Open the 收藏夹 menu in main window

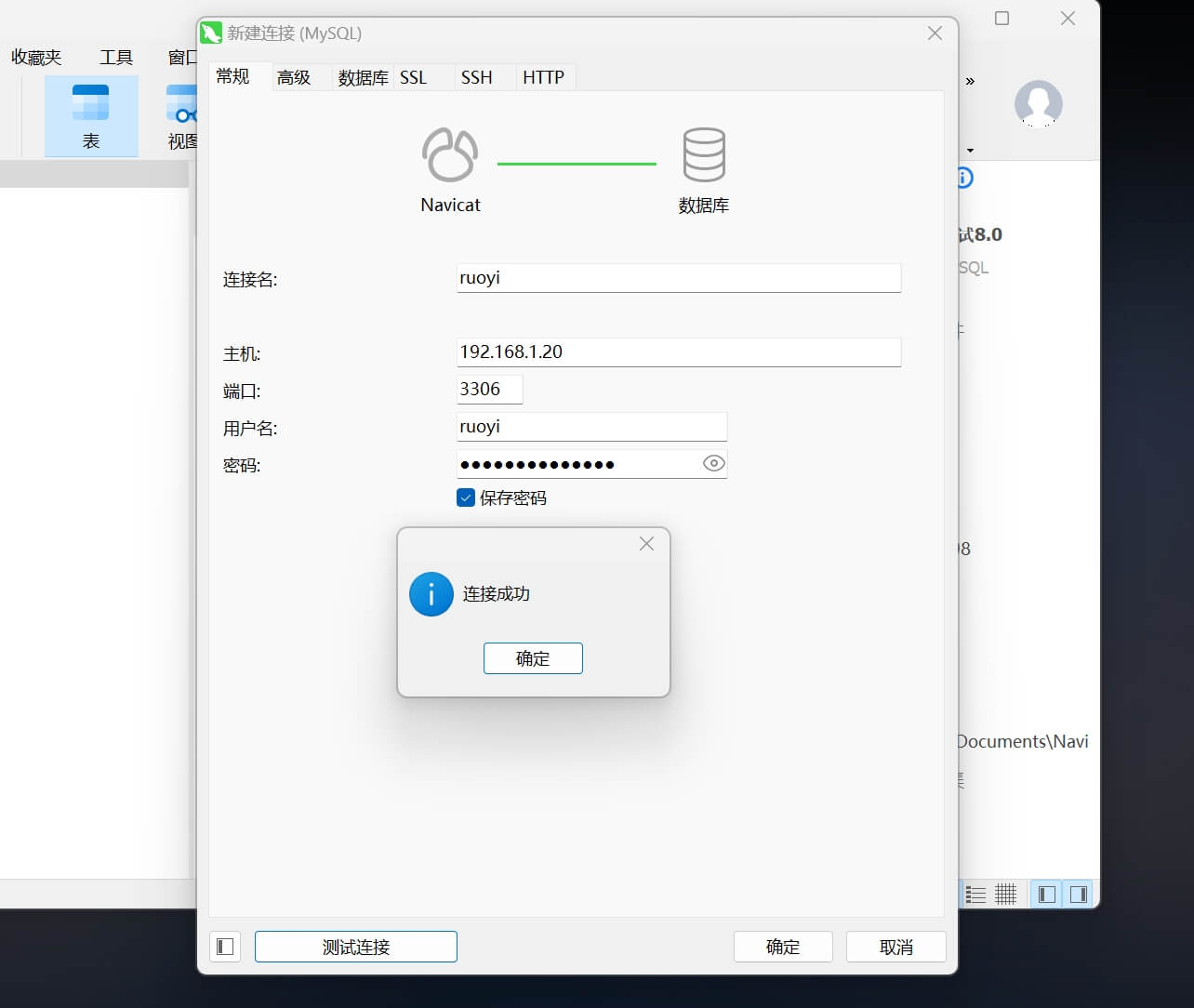point(36,58)
